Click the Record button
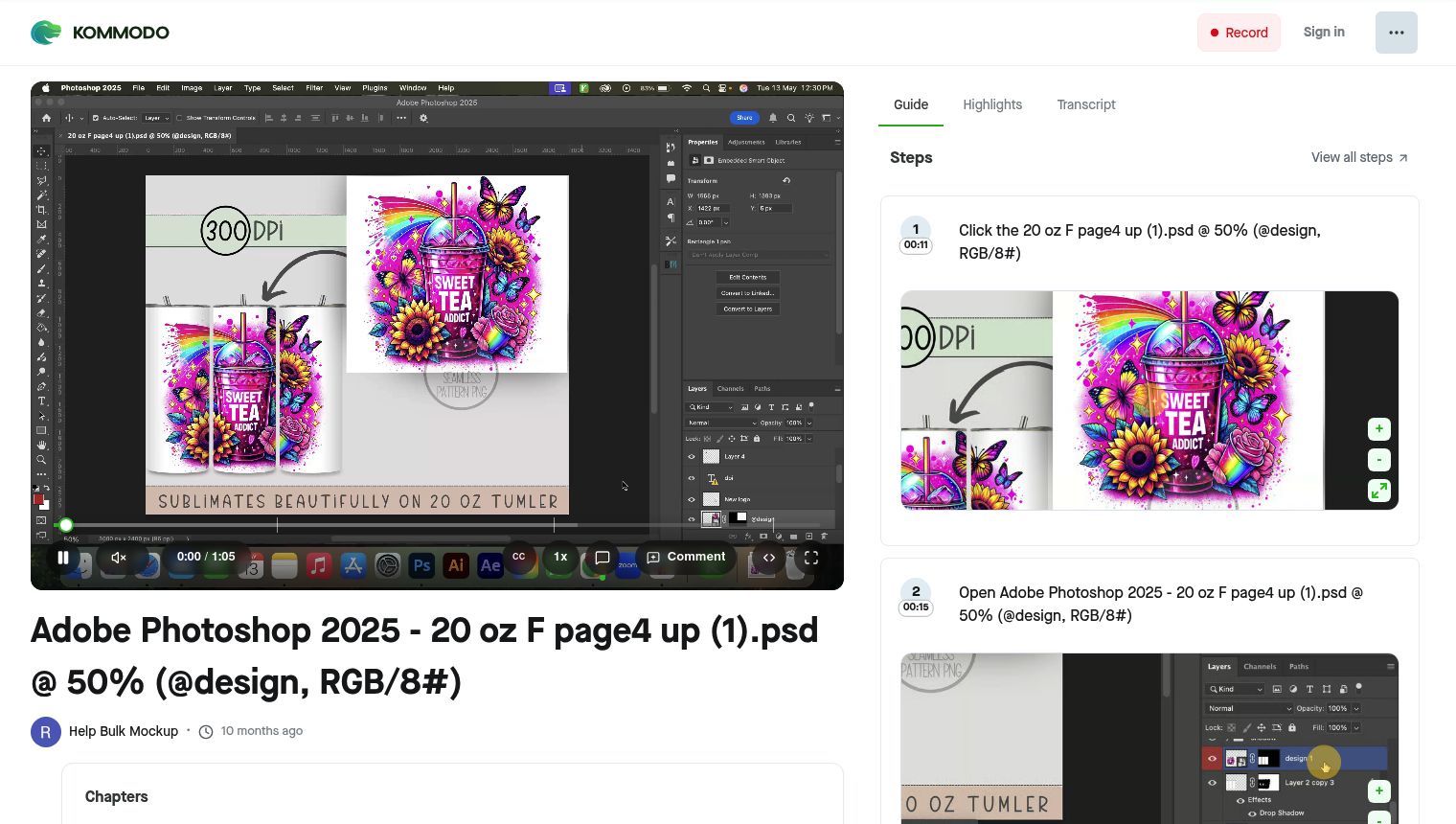 pos(1239,32)
